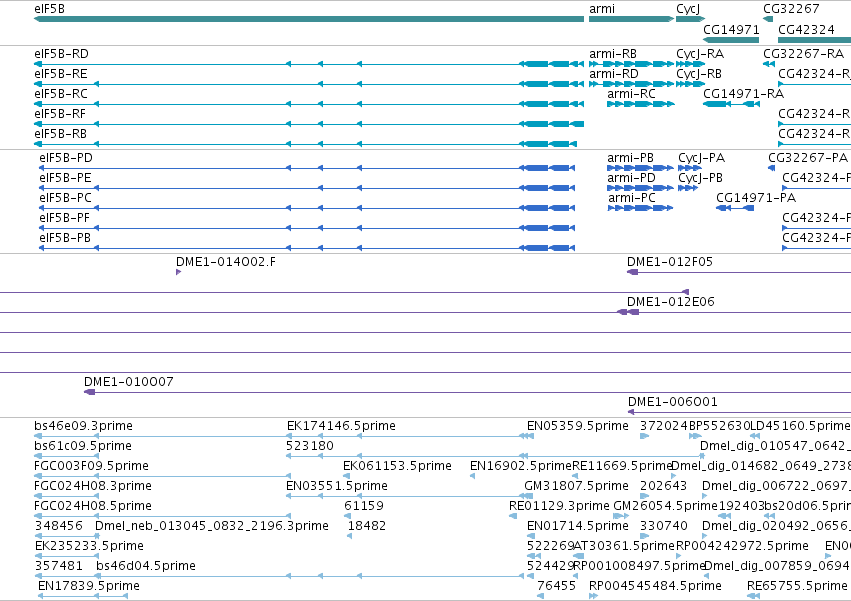Select transcript eIF5B-RC
851x601 pixels.
coord(61,94)
